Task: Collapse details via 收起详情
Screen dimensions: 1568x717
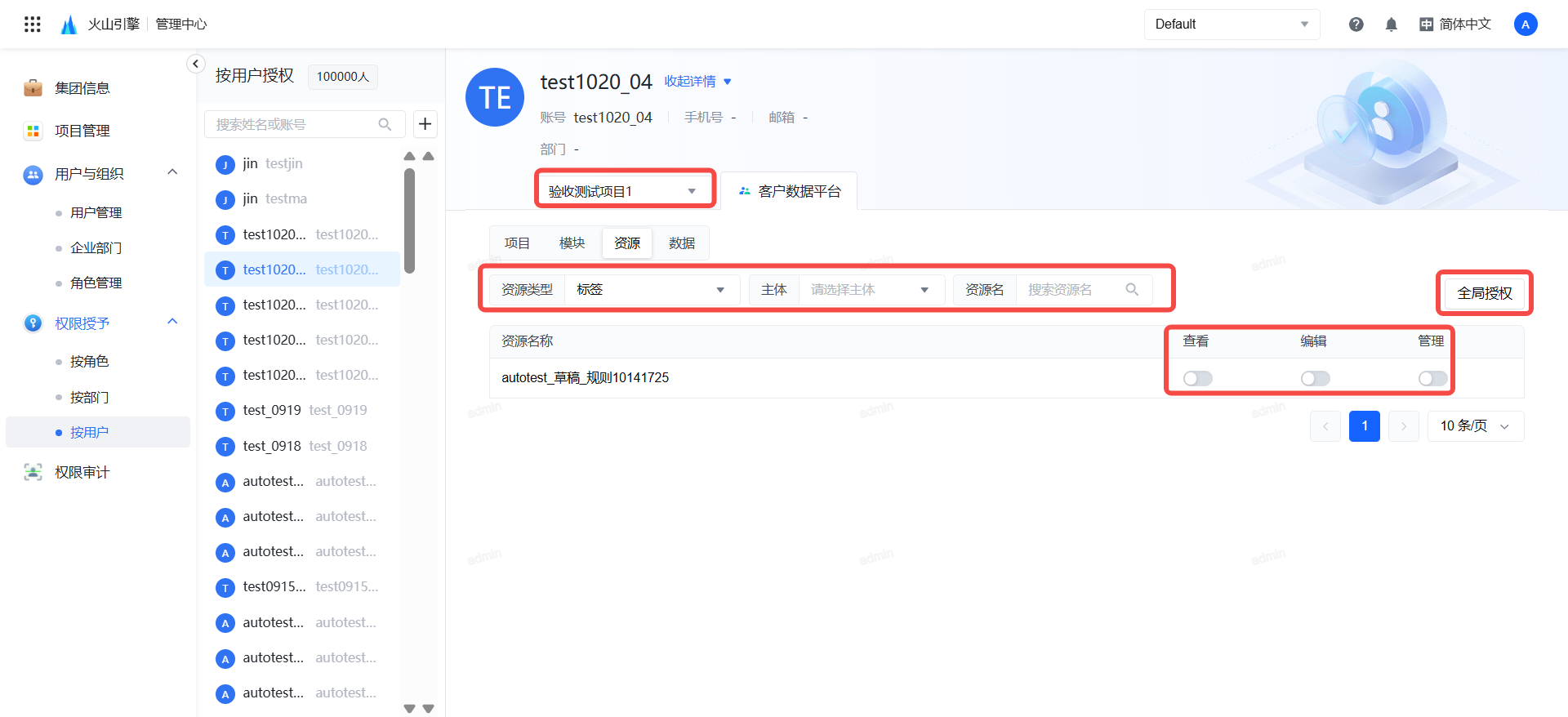Action: pyautogui.click(x=697, y=82)
